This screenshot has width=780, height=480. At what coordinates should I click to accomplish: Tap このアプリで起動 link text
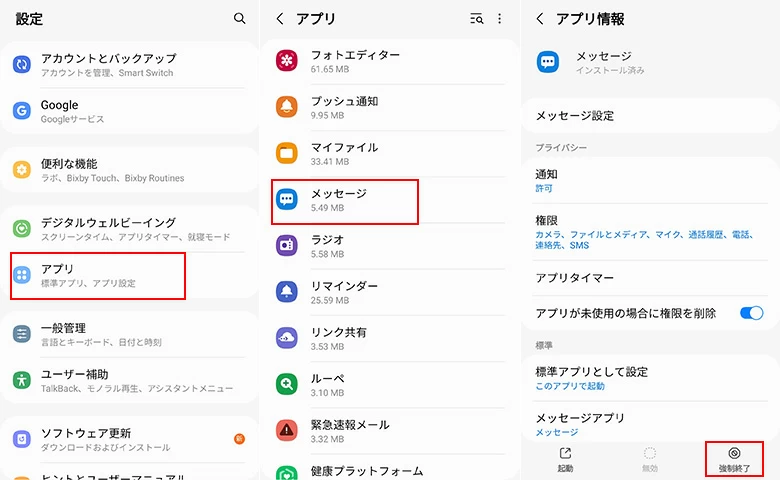(570, 386)
